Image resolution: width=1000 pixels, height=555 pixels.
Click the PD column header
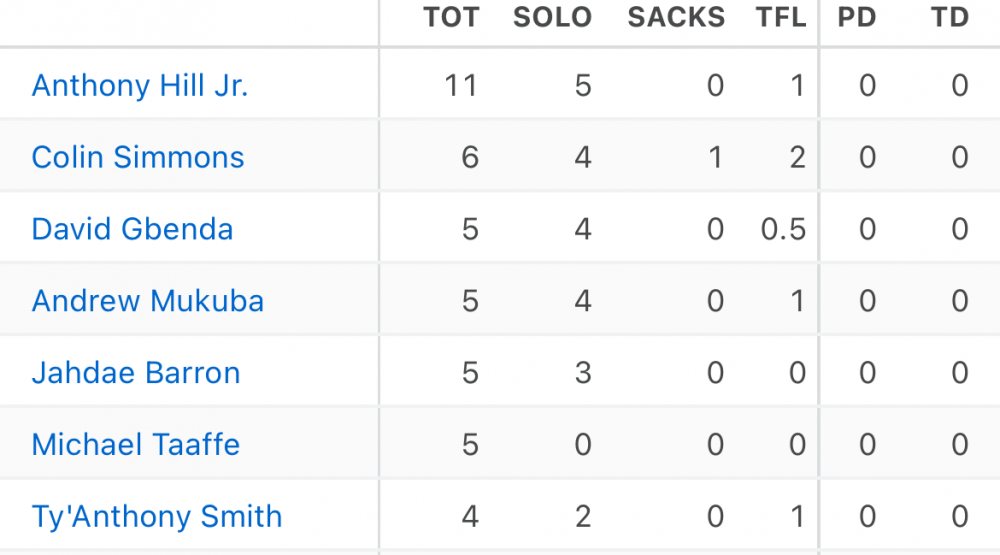pyautogui.click(x=857, y=18)
